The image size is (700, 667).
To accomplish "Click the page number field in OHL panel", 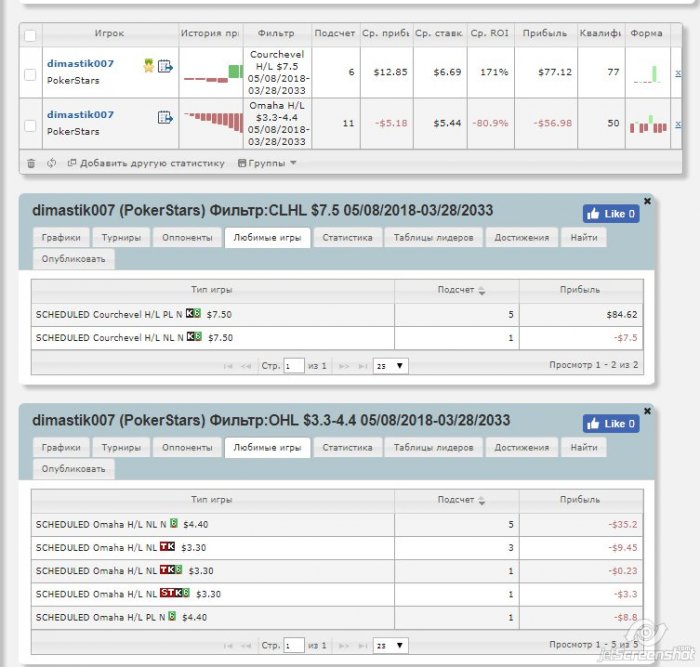I will click(x=294, y=647).
